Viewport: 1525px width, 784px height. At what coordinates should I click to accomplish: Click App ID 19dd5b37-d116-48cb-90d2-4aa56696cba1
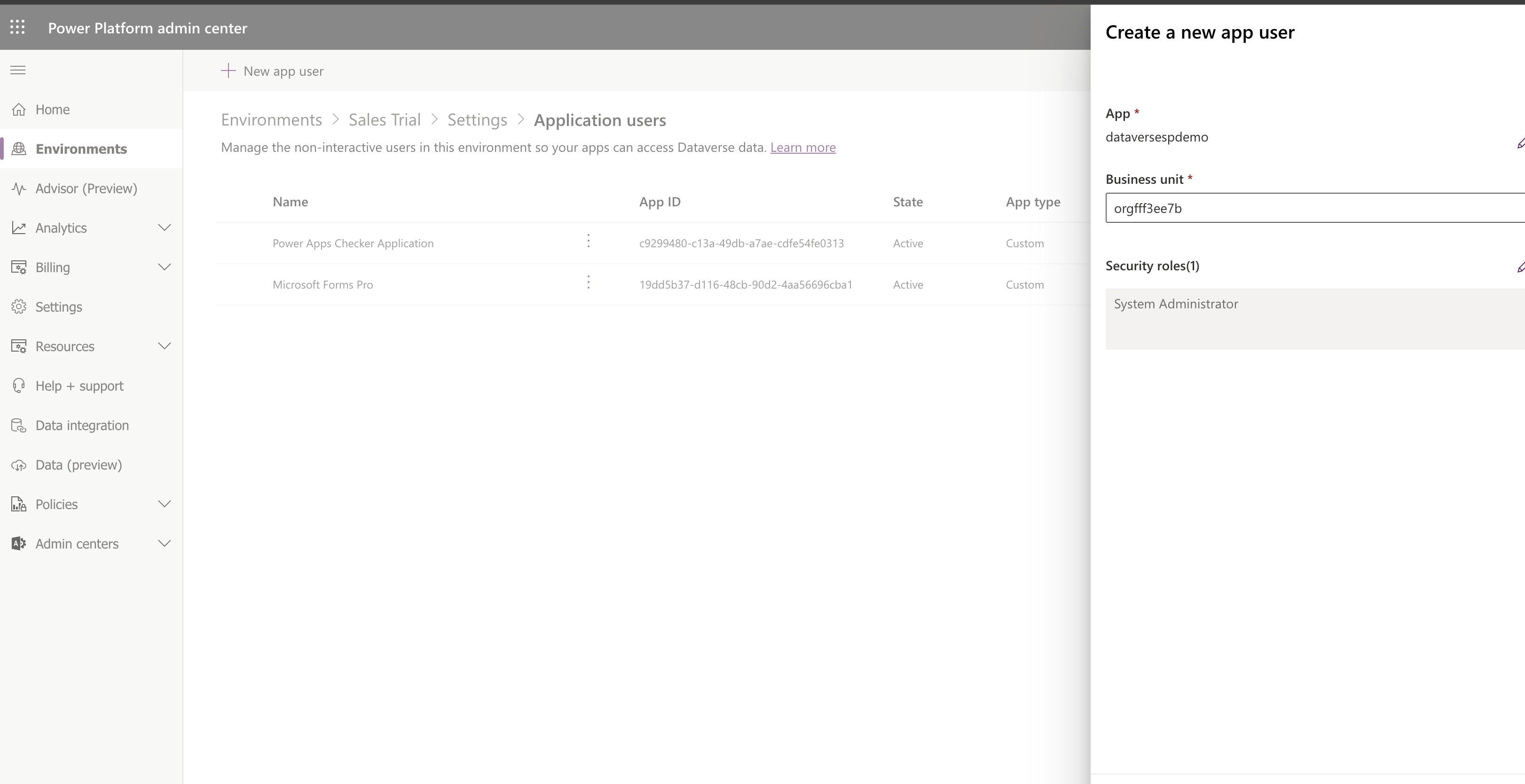745,285
